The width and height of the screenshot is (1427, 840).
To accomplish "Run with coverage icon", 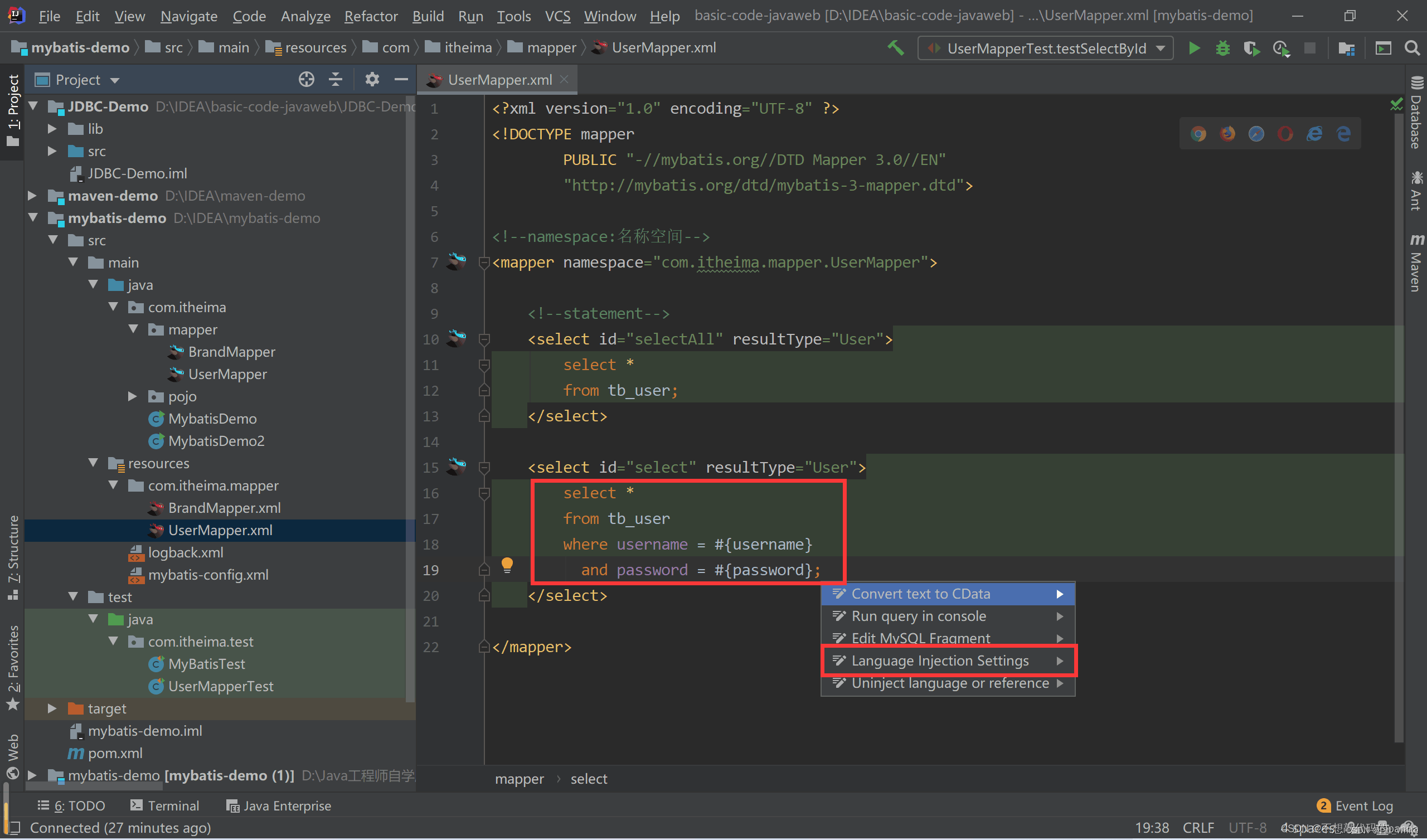I will click(1251, 48).
